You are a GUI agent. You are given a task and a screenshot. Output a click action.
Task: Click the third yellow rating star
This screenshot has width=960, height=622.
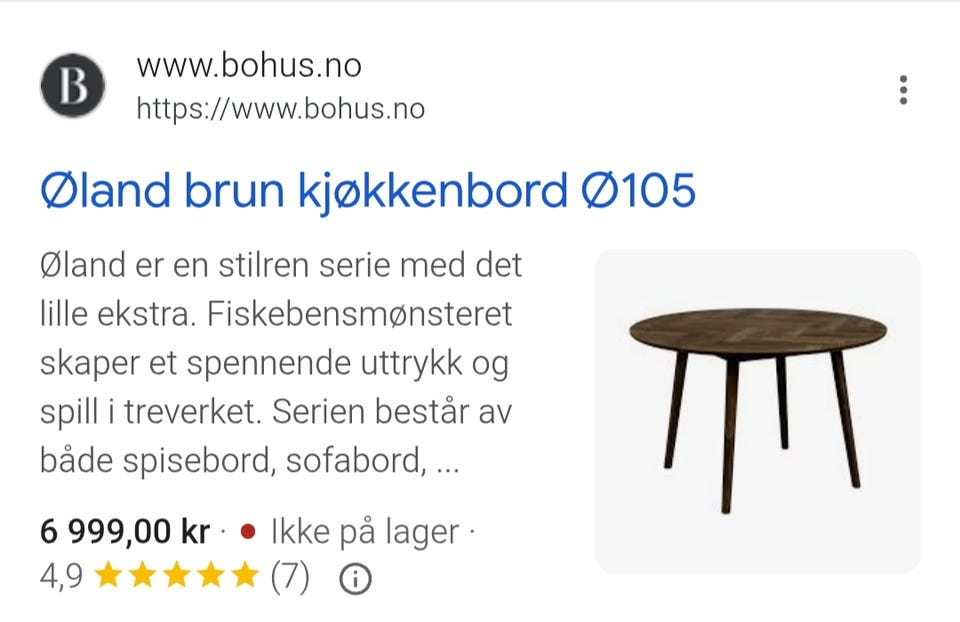(177, 575)
